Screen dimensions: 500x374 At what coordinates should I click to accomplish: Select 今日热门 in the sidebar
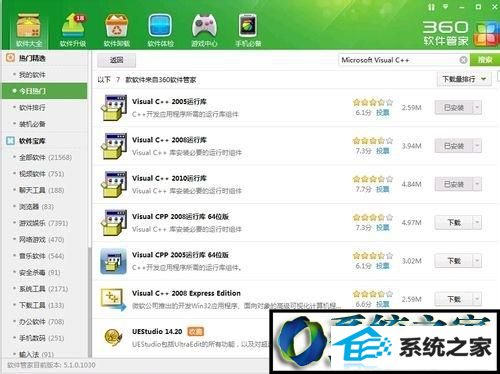pos(44,91)
